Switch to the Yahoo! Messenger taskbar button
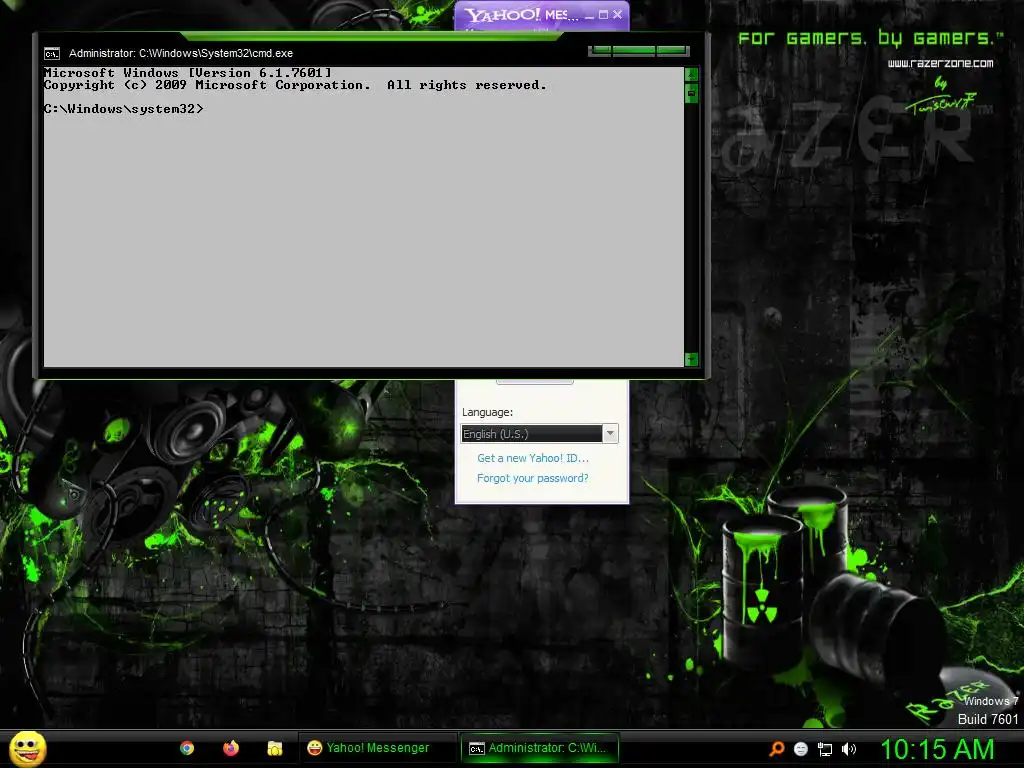Image resolution: width=1024 pixels, height=768 pixels. 377,748
